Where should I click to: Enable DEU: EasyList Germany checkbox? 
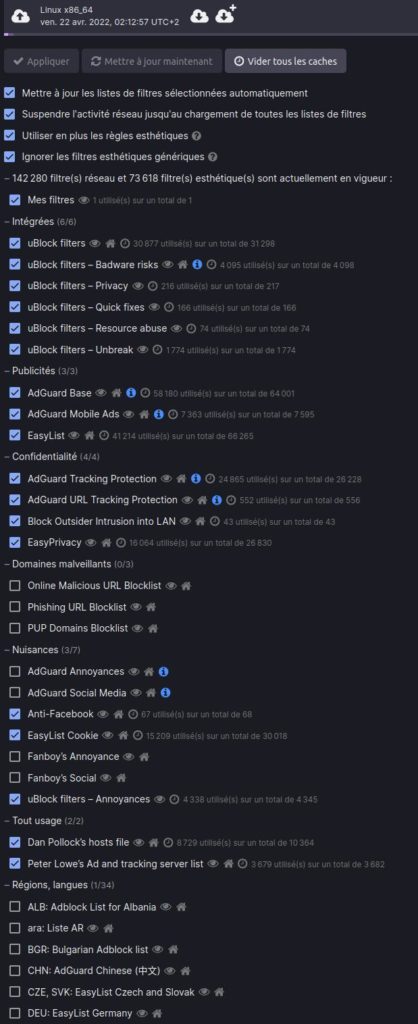[15, 1014]
